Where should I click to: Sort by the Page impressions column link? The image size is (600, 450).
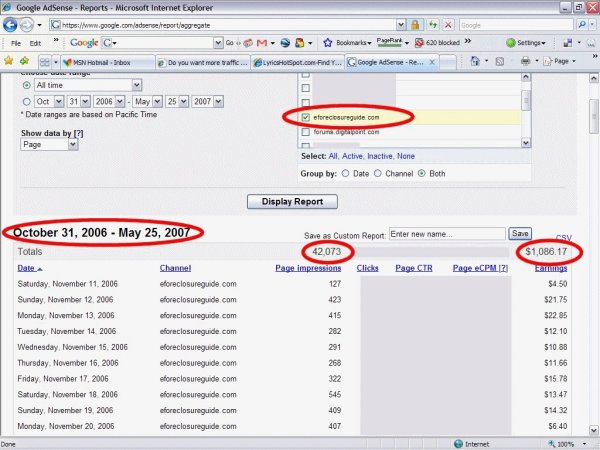(308, 268)
